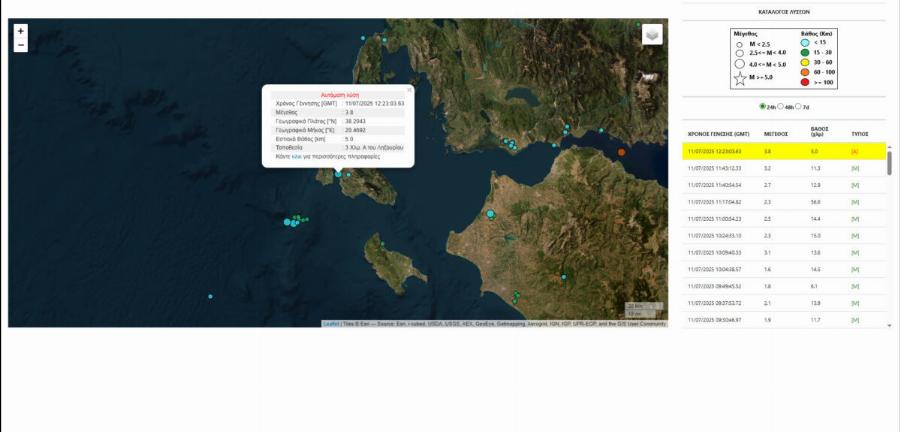Select the 24h time range option
This screenshot has height=432, width=900.
[x=763, y=106]
